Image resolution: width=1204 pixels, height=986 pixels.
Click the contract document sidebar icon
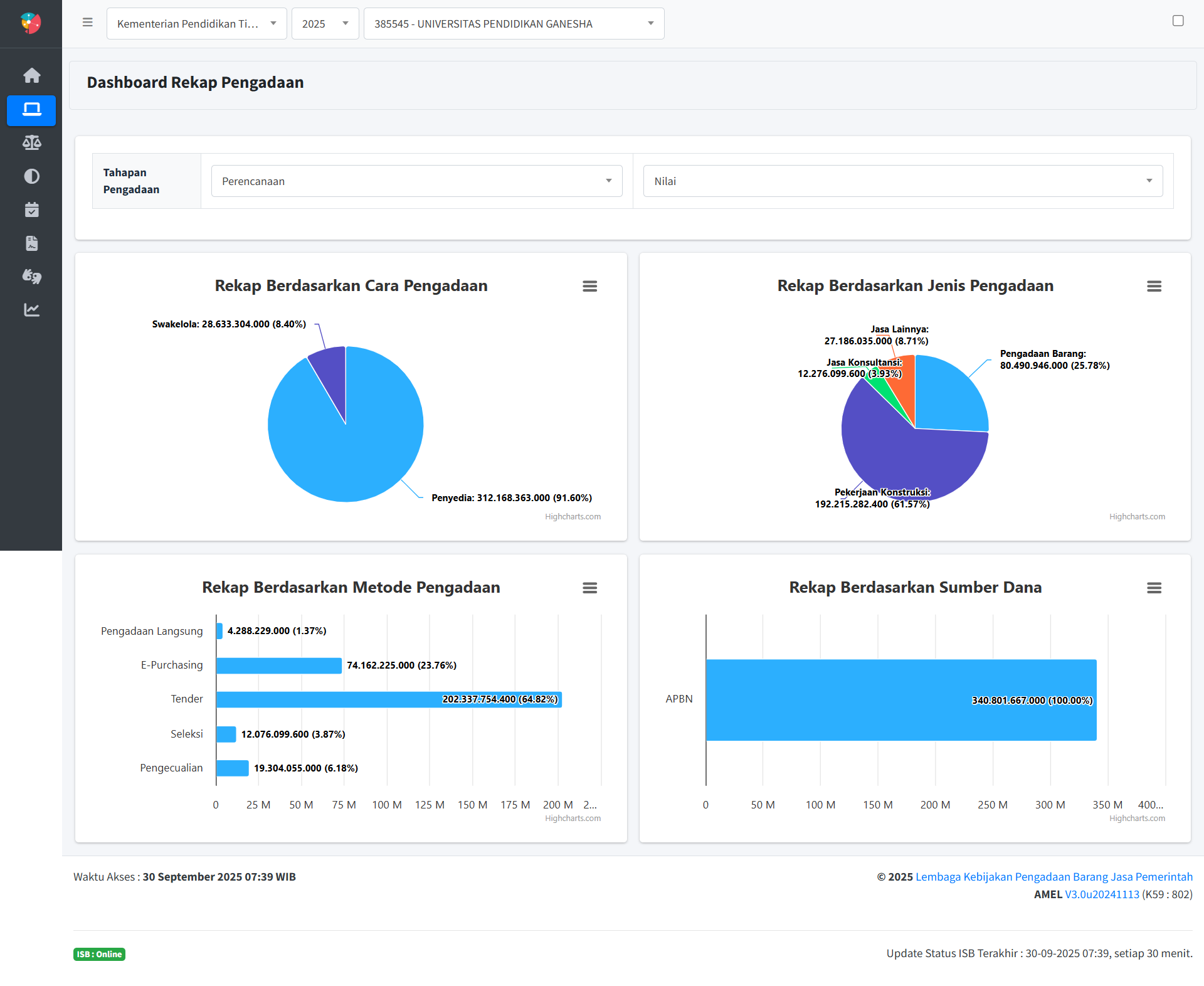[31, 243]
